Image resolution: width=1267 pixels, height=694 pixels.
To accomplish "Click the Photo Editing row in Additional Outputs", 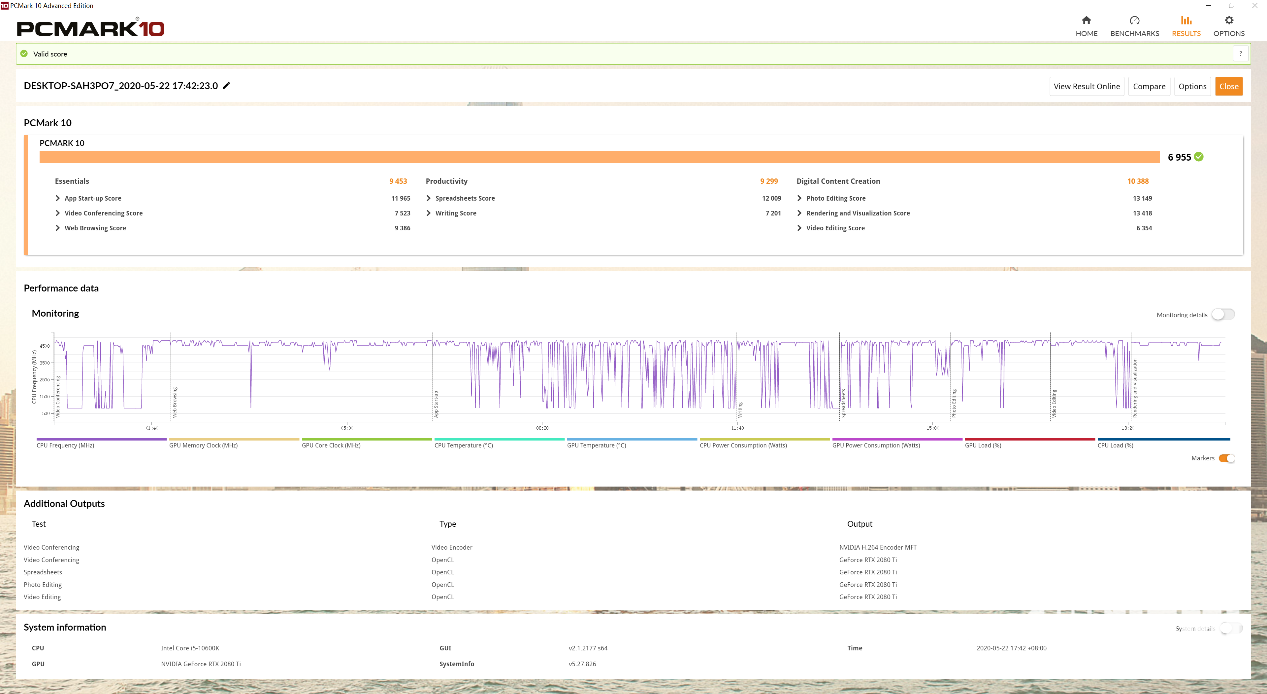I will (x=633, y=584).
